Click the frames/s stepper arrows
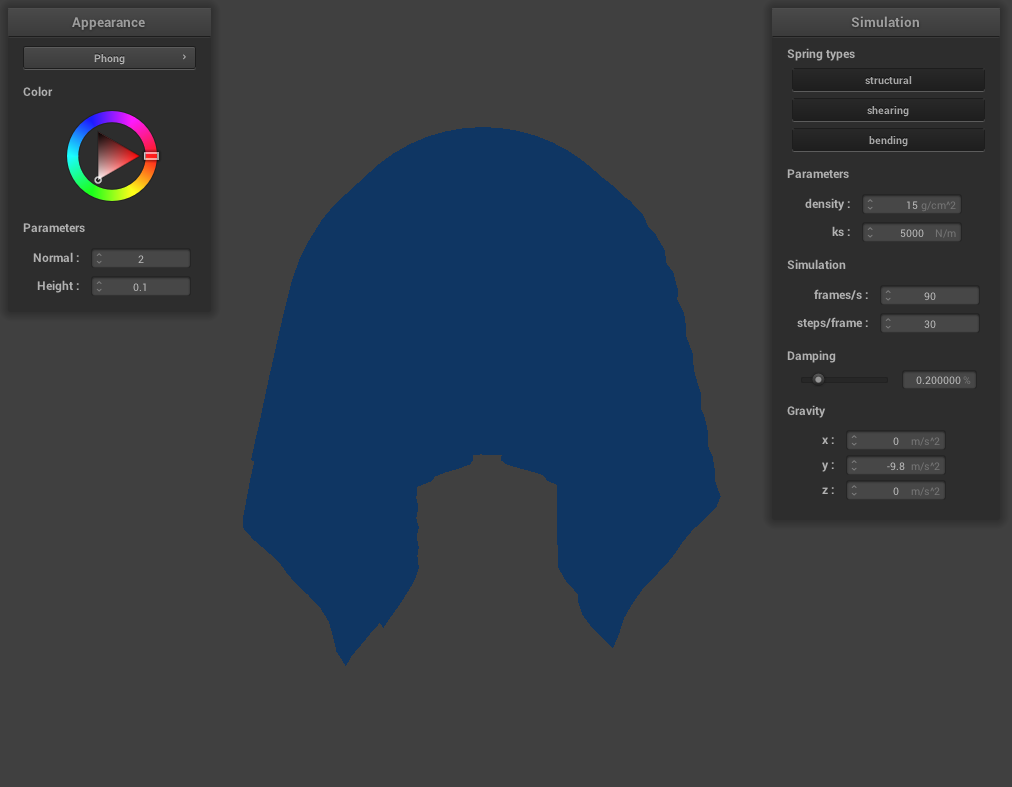 [x=888, y=296]
